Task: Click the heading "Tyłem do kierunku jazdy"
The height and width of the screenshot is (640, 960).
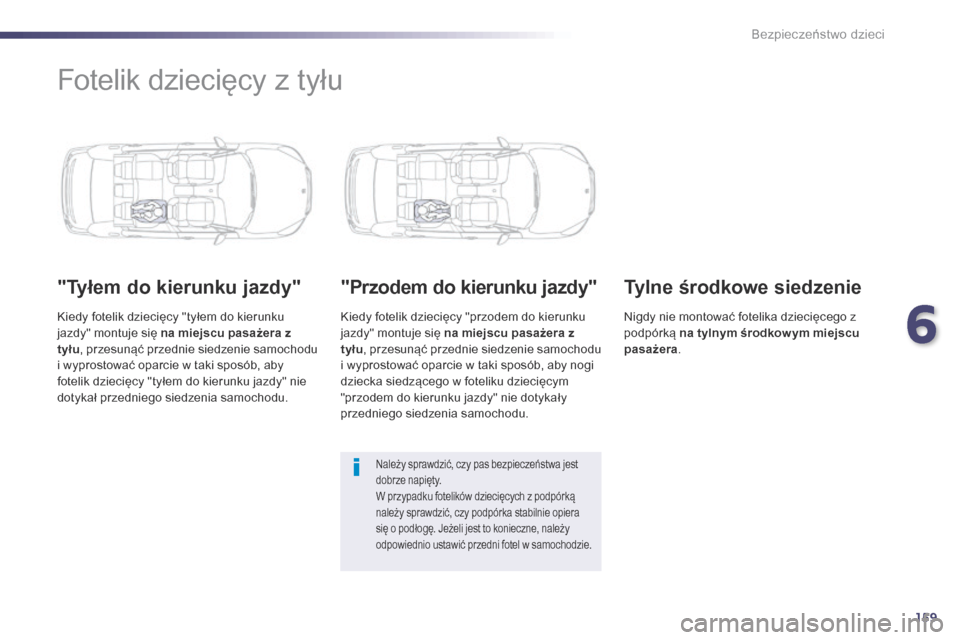Action: 179,287
